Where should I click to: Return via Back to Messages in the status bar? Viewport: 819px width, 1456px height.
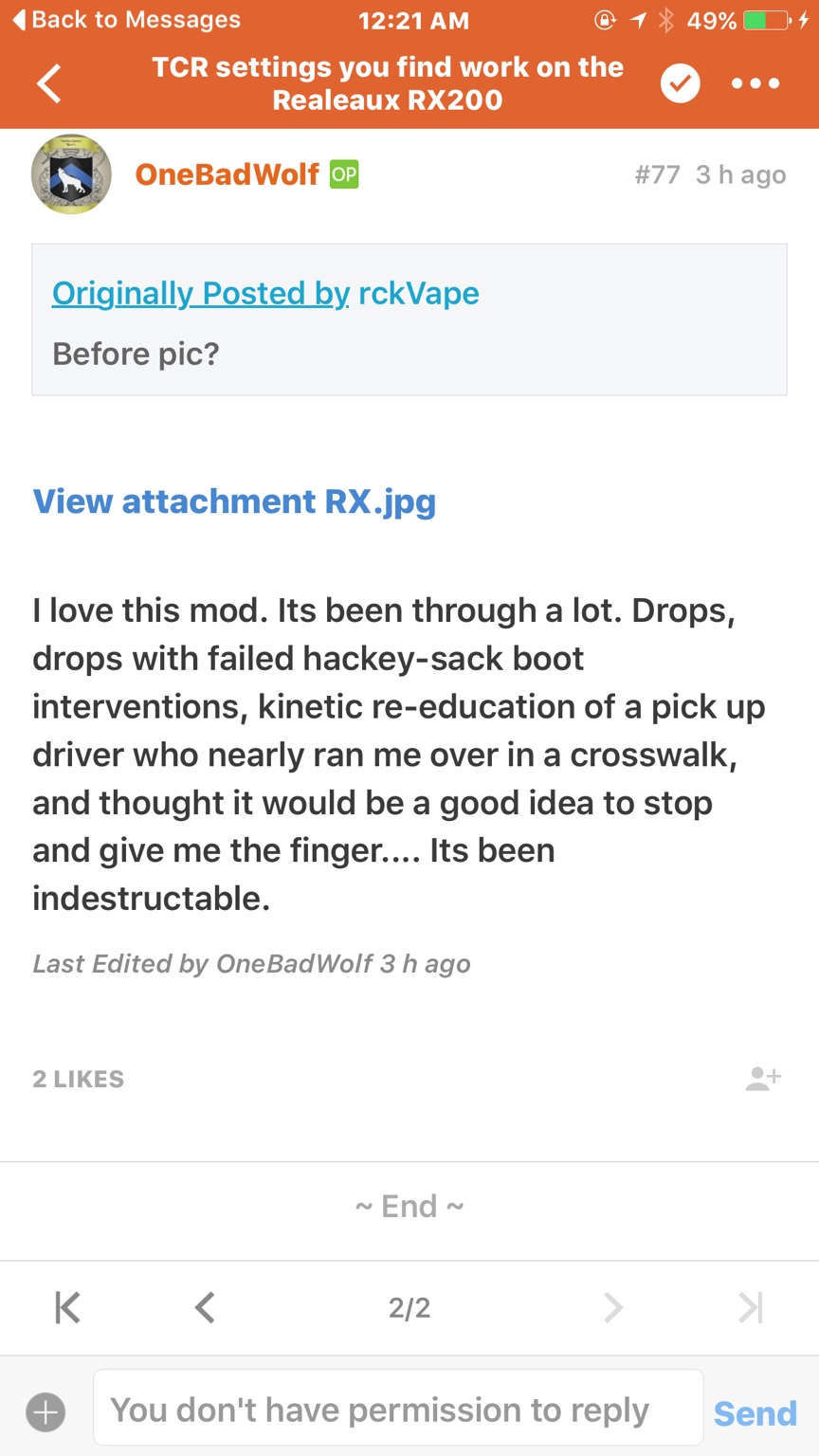coord(126,20)
